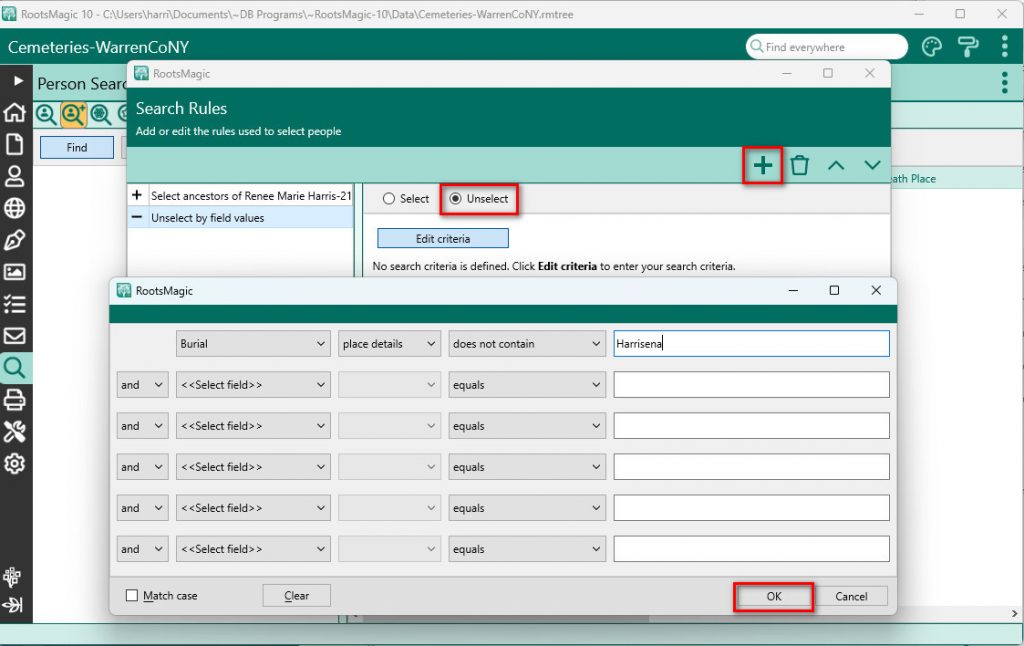The width and height of the screenshot is (1024, 646).
Task: Open the Tools wrench icon in the sidebar
Action: [x=14, y=431]
